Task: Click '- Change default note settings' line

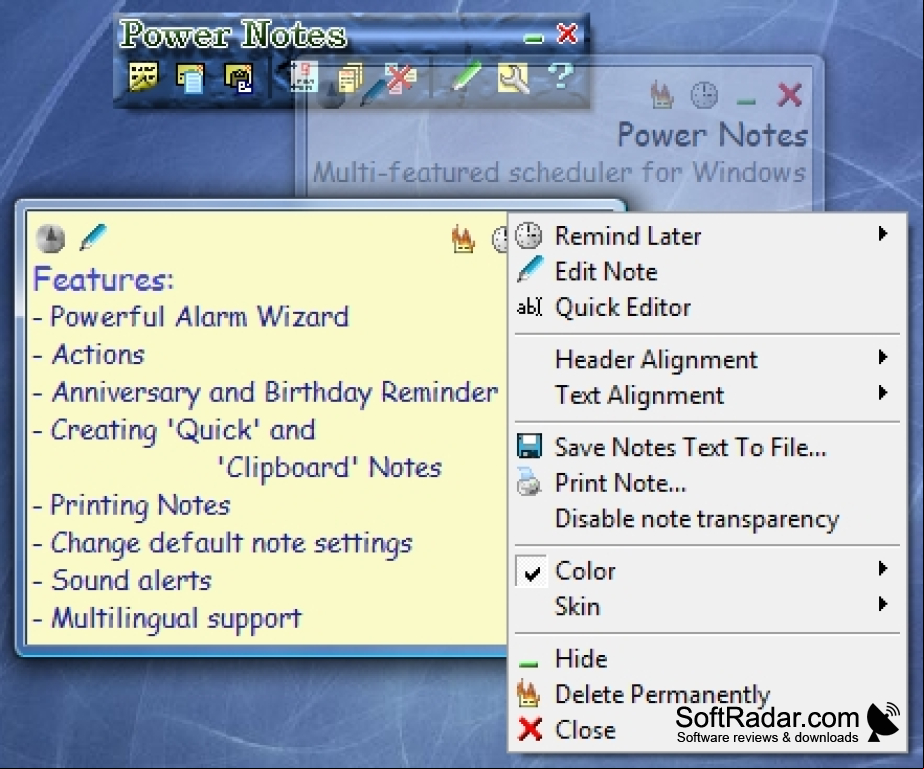Action: [223, 543]
